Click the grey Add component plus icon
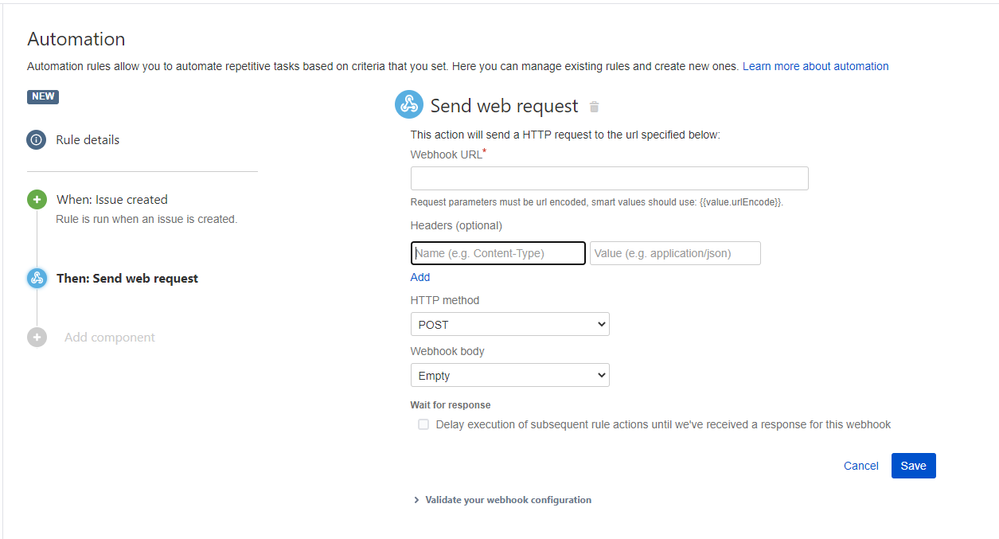The width and height of the screenshot is (999, 539). (36, 338)
